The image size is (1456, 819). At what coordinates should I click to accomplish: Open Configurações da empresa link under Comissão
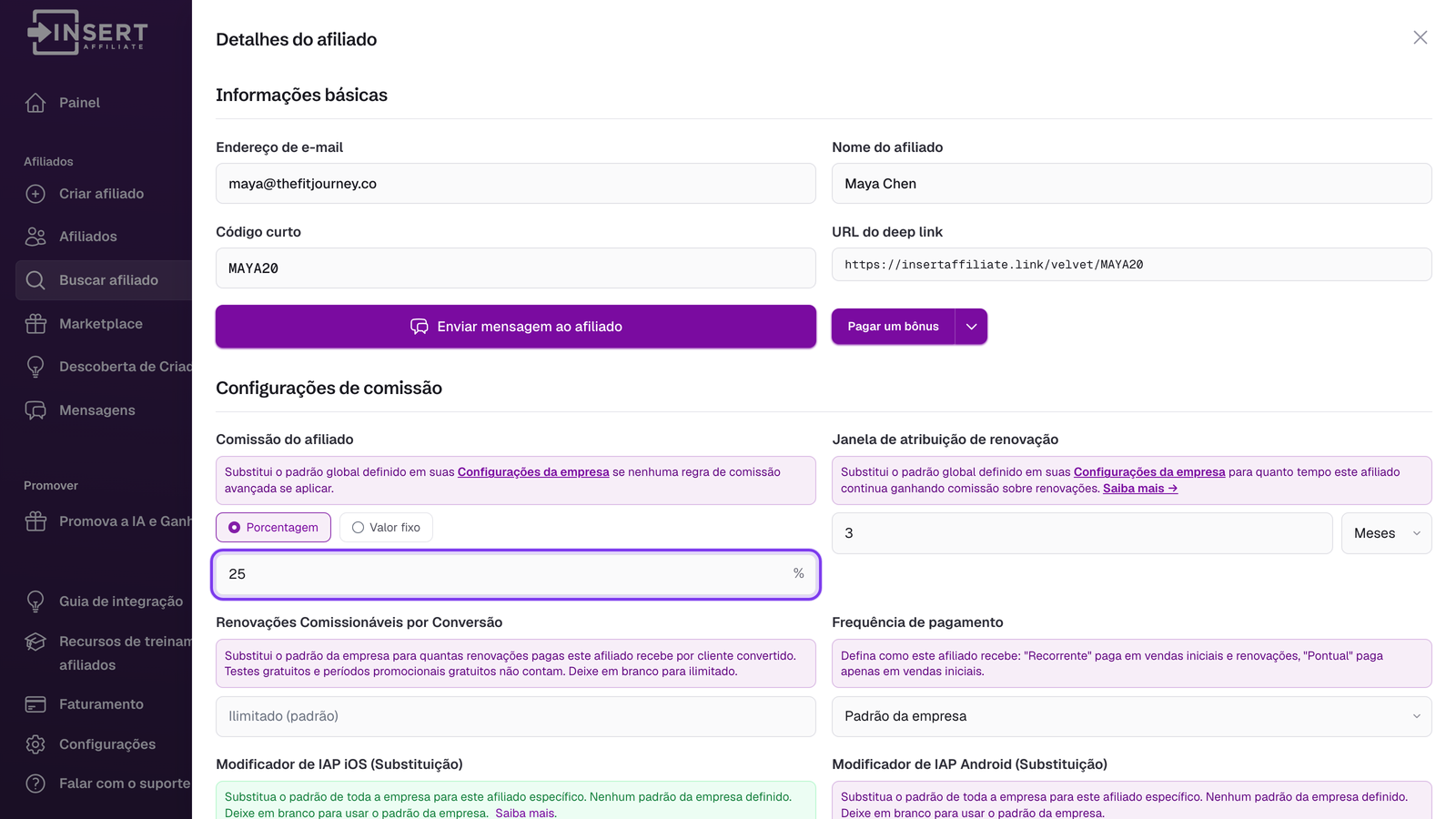point(533,472)
